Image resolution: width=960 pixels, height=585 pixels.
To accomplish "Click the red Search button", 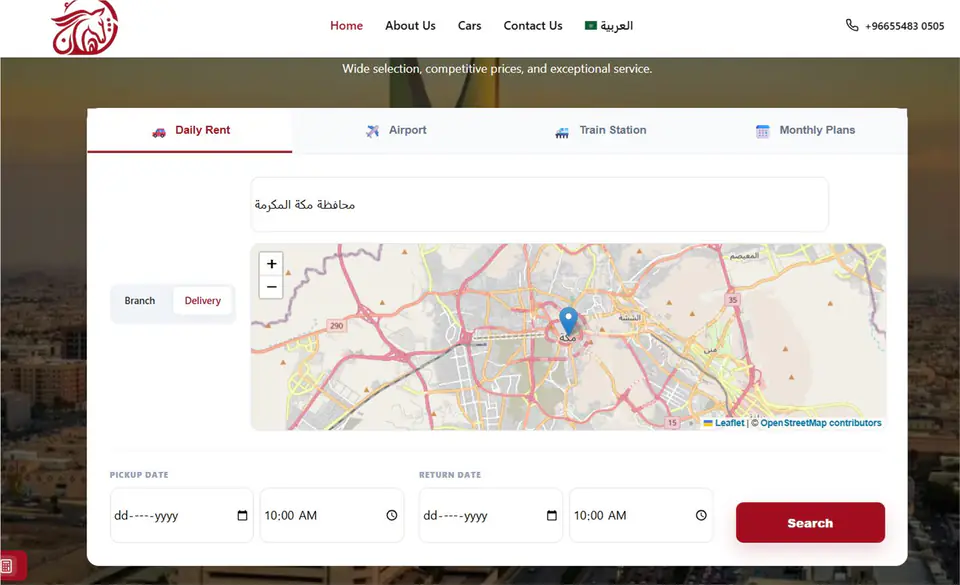I will tap(810, 523).
